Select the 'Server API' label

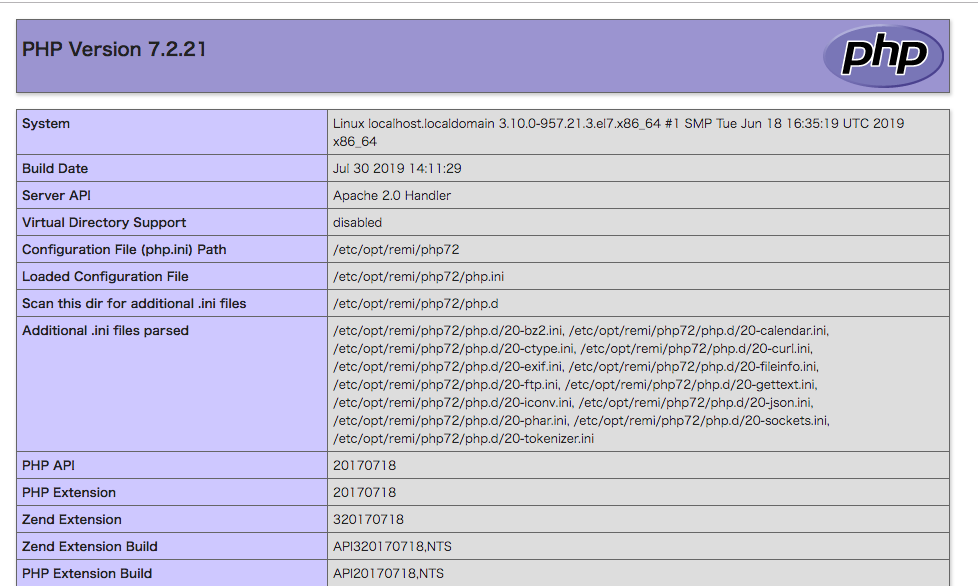pyautogui.click(x=56, y=195)
